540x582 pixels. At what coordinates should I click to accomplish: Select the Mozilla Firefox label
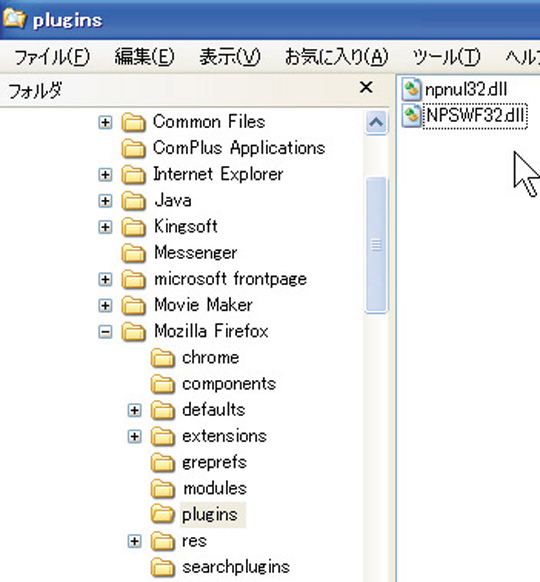[211, 331]
